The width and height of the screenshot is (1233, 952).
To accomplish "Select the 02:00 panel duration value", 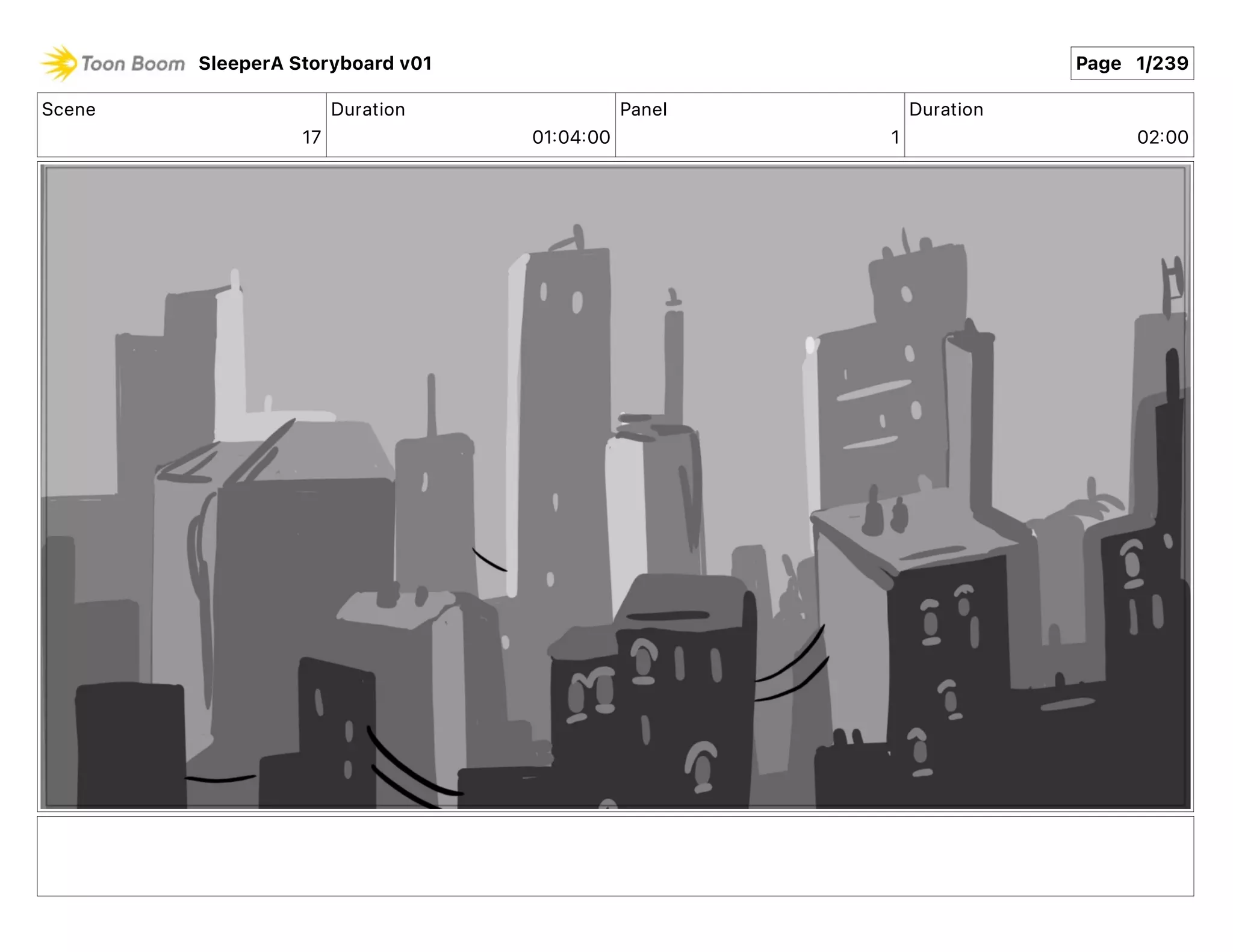I will [1162, 138].
